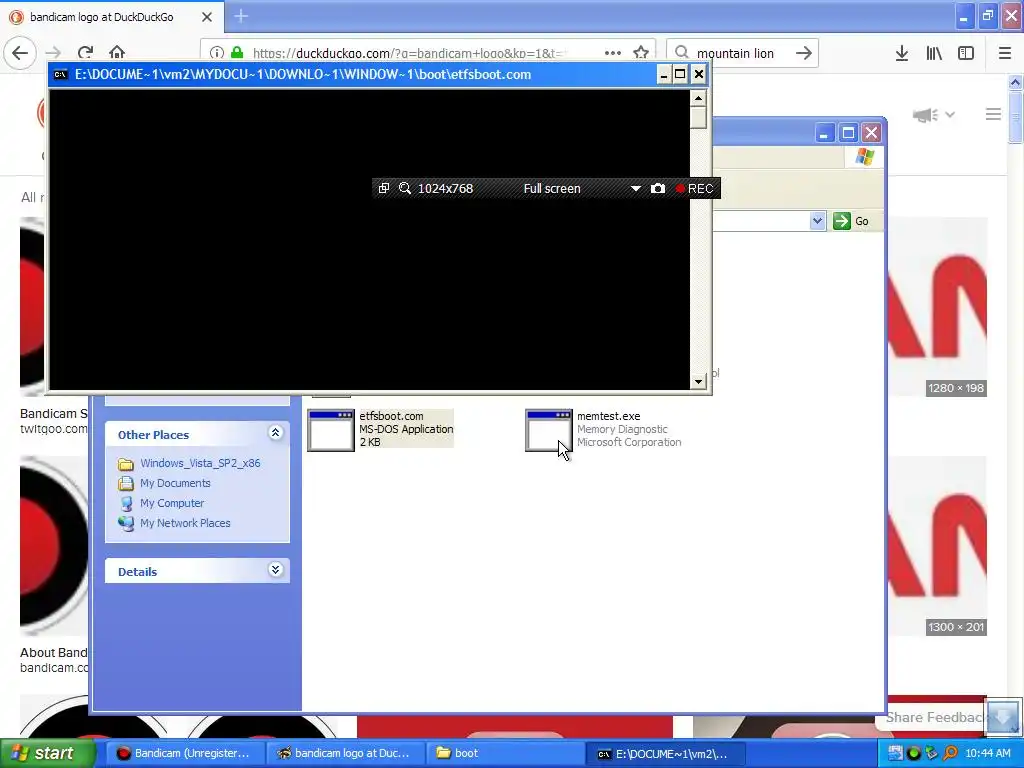Screen dimensions: 1024x768
Task: Click the first system tray icon
Action: coord(895,753)
